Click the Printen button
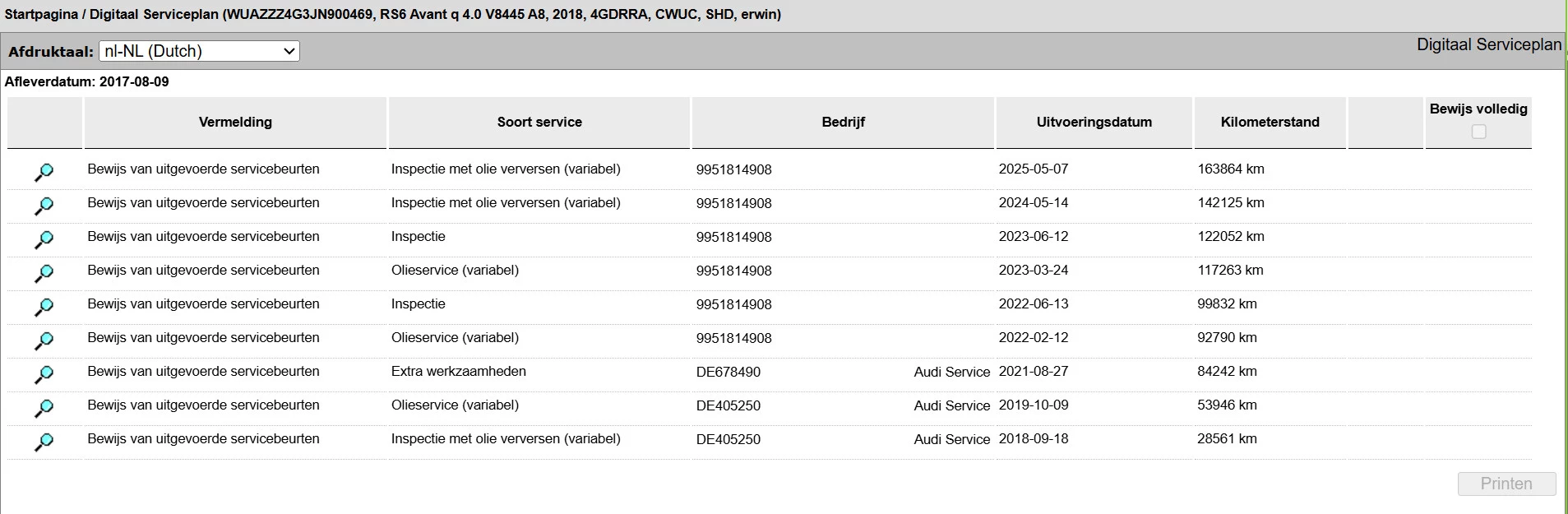The height and width of the screenshot is (514, 1568). click(x=1506, y=484)
